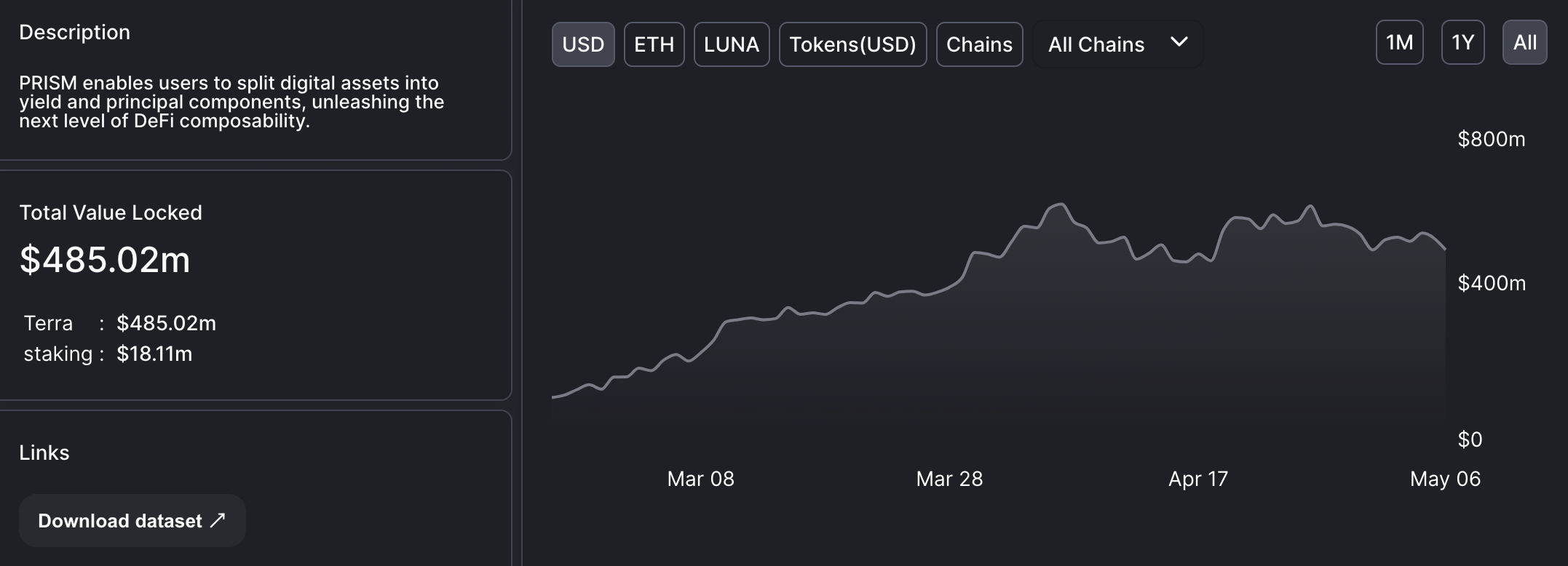This screenshot has width=1568, height=566.
Task: Click the $0 y-axis label
Action: pyautogui.click(x=1470, y=439)
